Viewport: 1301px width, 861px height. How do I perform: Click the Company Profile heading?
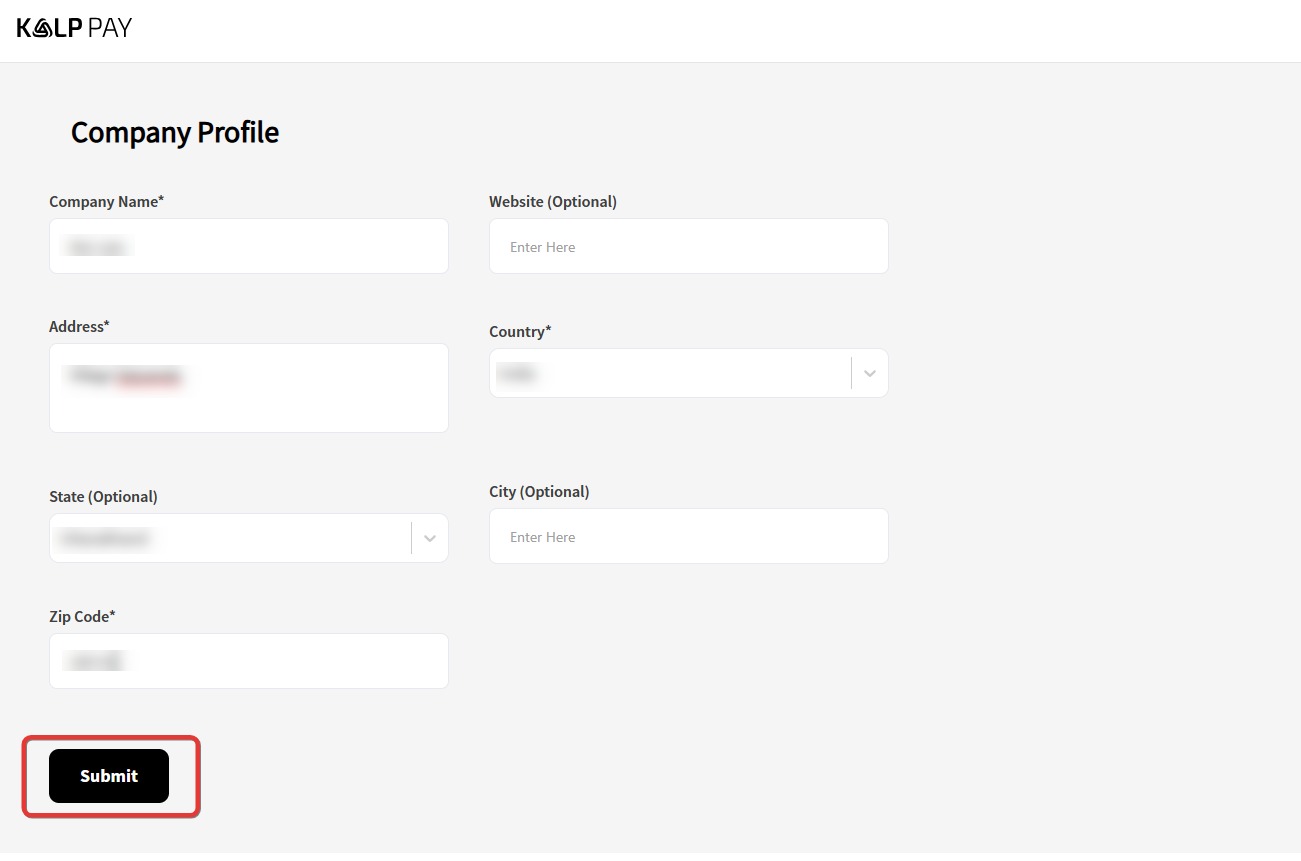pyautogui.click(x=175, y=132)
